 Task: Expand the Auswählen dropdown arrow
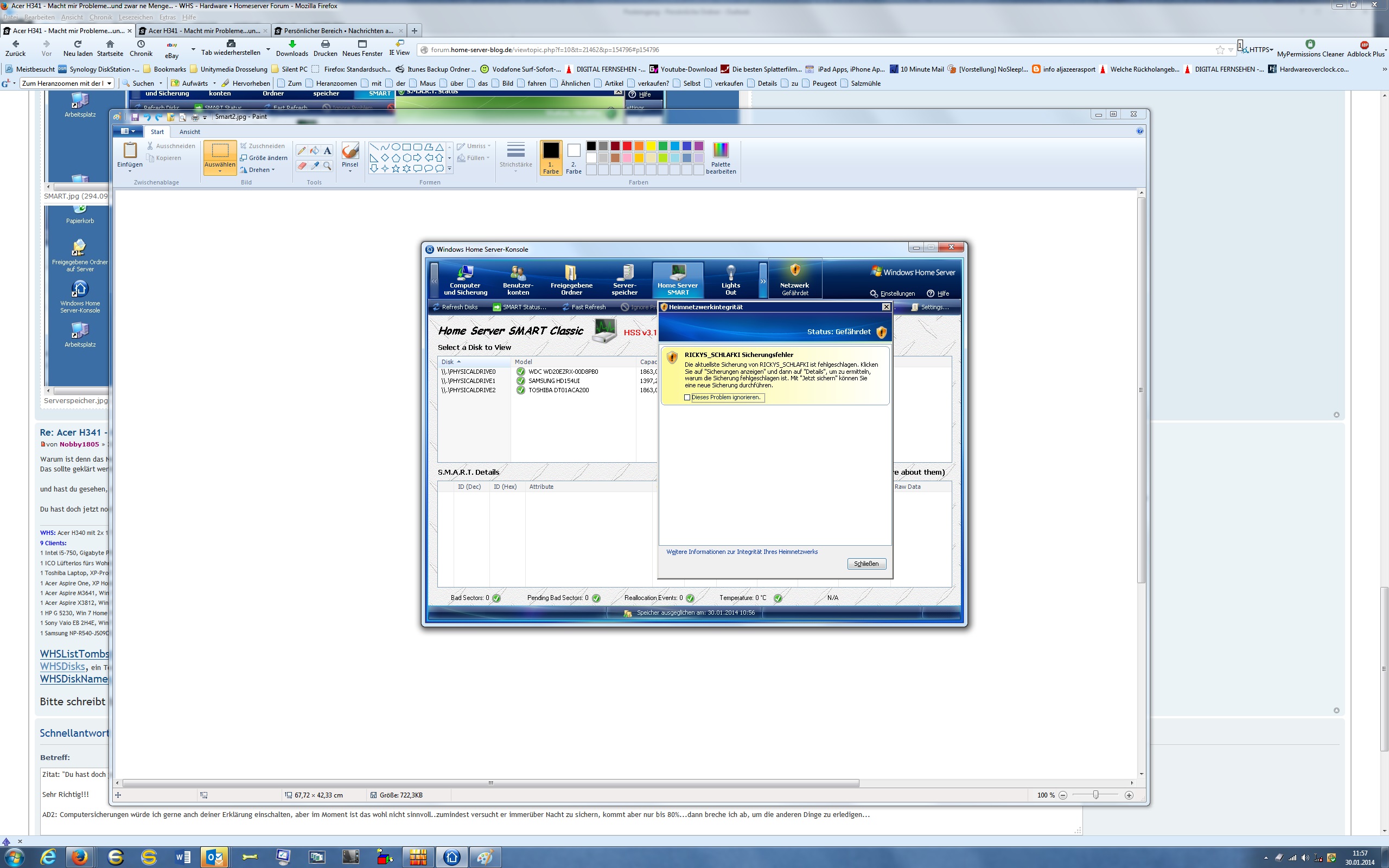coord(220,171)
